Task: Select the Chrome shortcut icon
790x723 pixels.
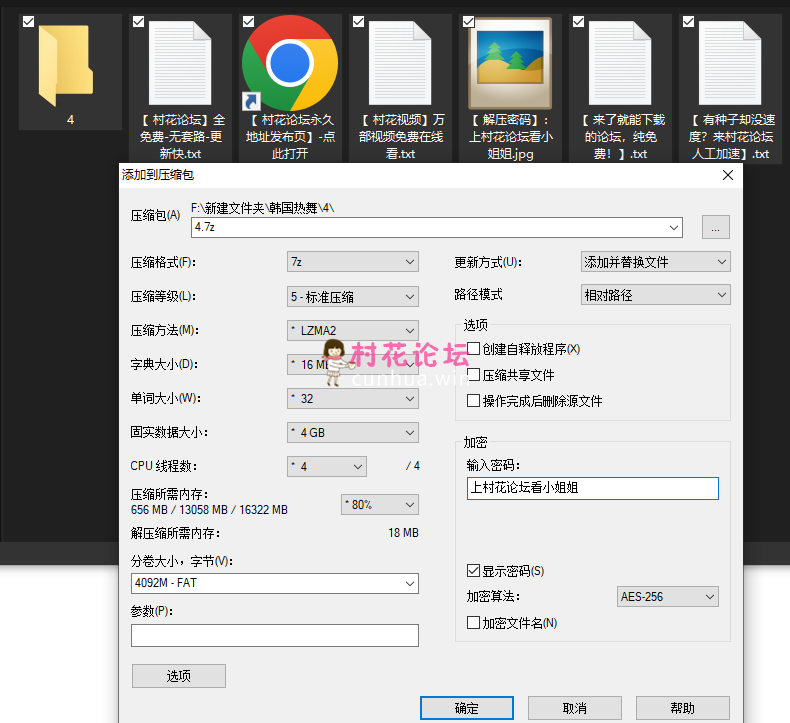Action: click(x=290, y=62)
